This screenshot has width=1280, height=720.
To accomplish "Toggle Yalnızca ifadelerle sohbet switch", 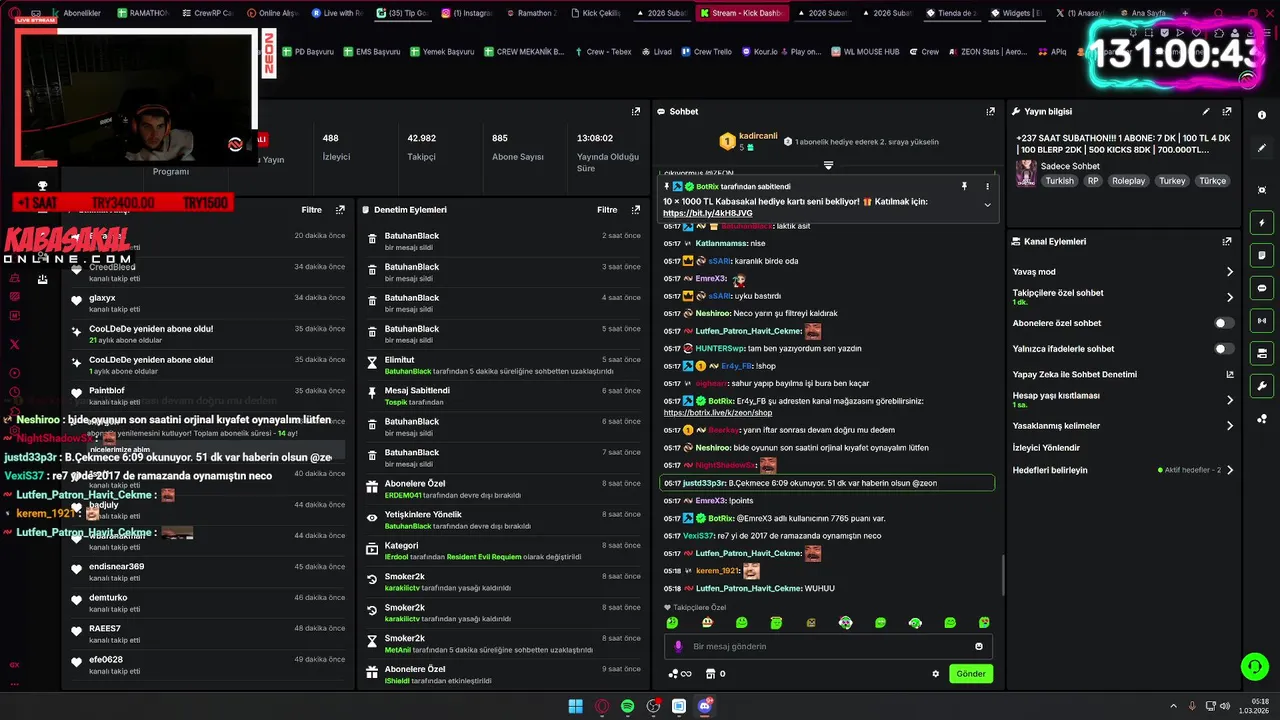I will point(1224,349).
